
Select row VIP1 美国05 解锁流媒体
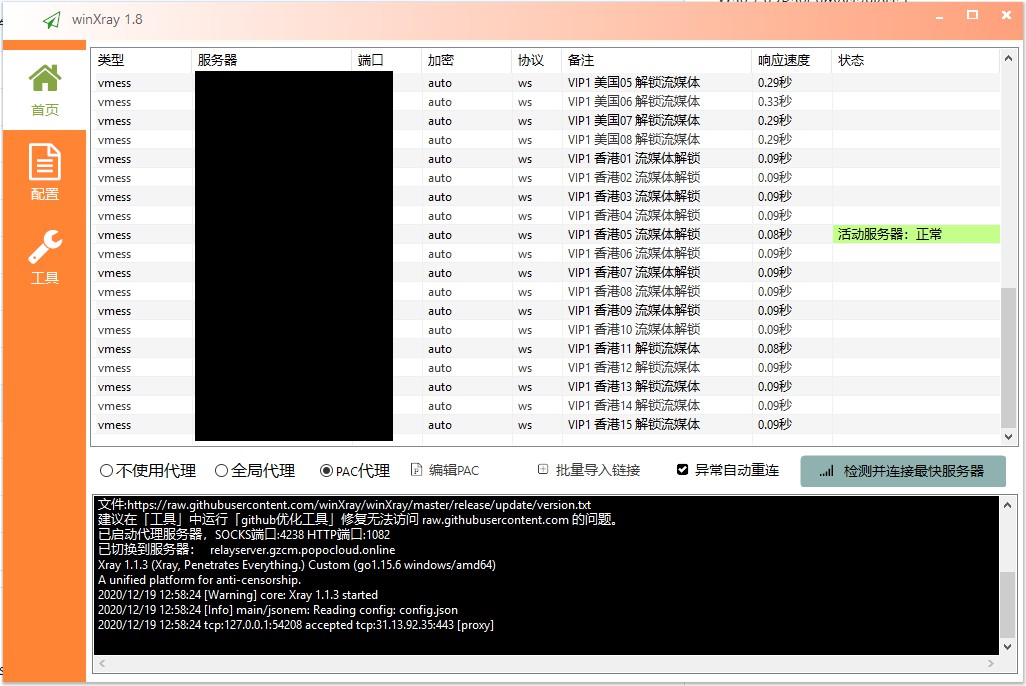546,82
